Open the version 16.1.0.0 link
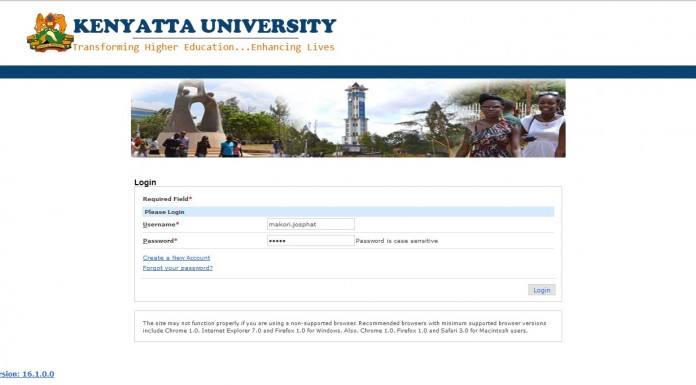Screen dimensions: 696x385 [27, 374]
